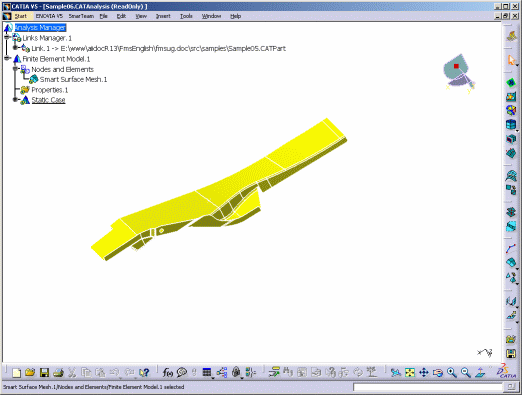Open the Insert menu
This screenshot has width=522, height=395.
pyautogui.click(x=163, y=16)
